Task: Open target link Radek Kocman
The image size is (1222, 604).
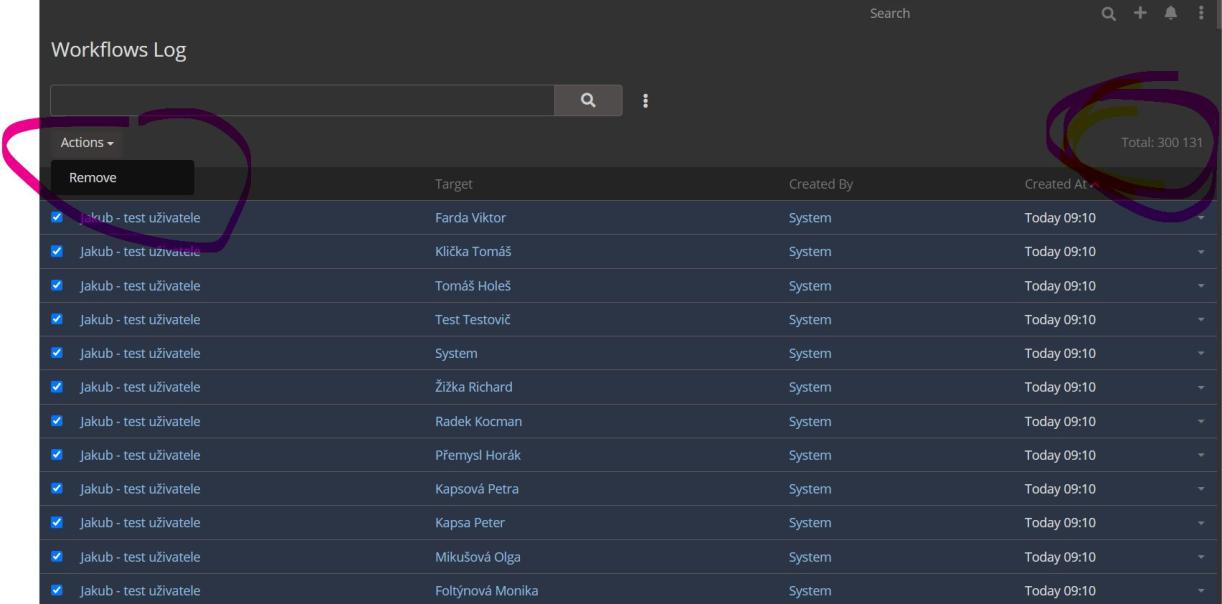Action: pos(479,421)
